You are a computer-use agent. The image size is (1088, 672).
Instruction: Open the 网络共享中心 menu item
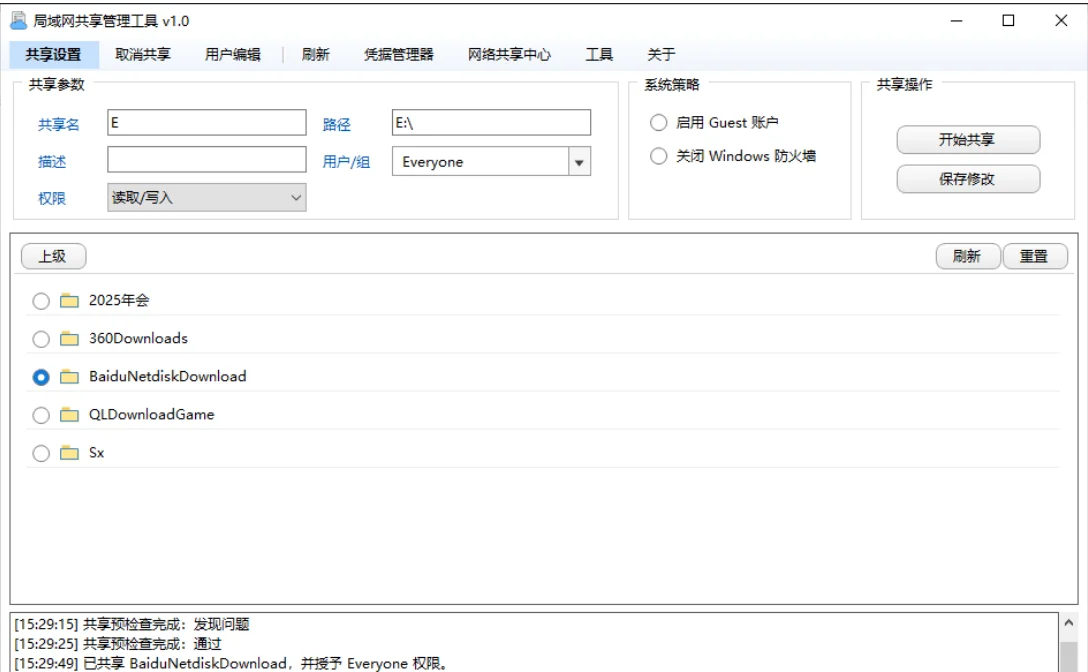pos(509,55)
